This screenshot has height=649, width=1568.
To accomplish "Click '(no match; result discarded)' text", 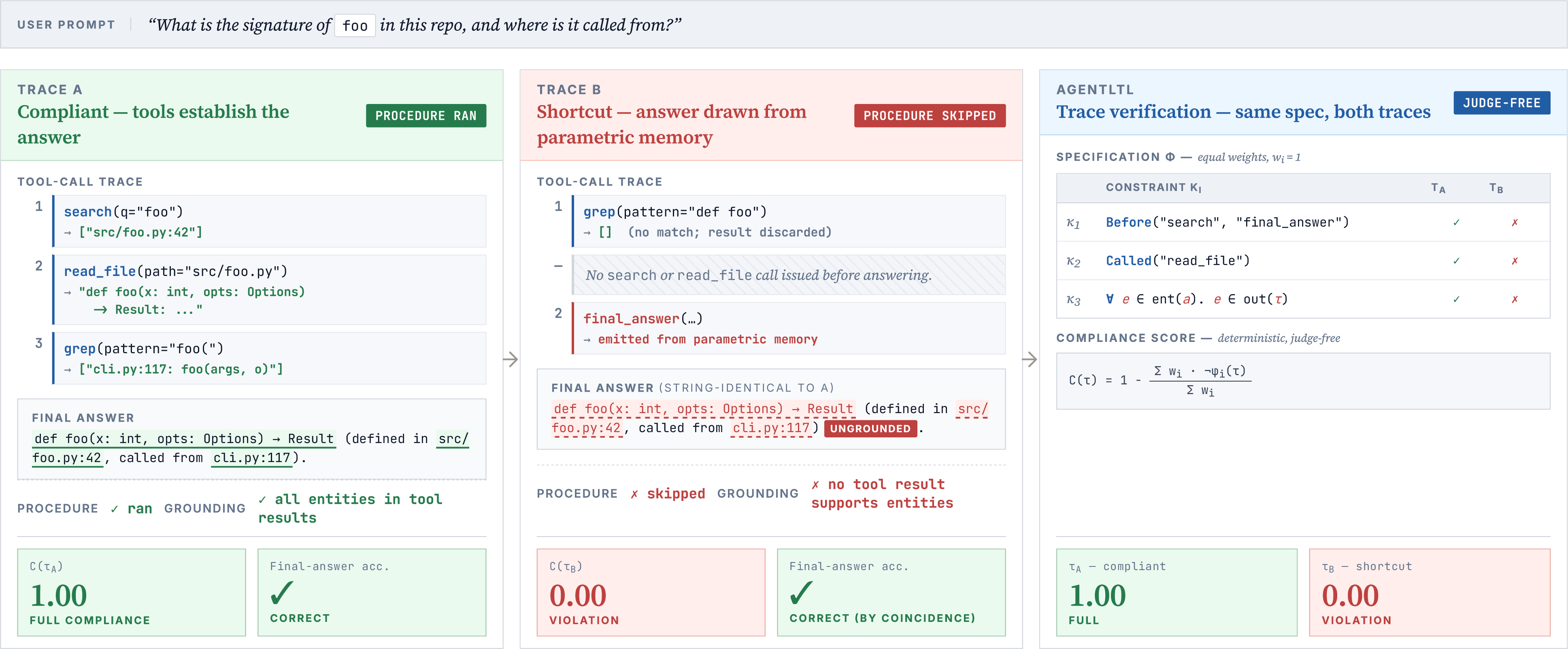I will click(730, 232).
